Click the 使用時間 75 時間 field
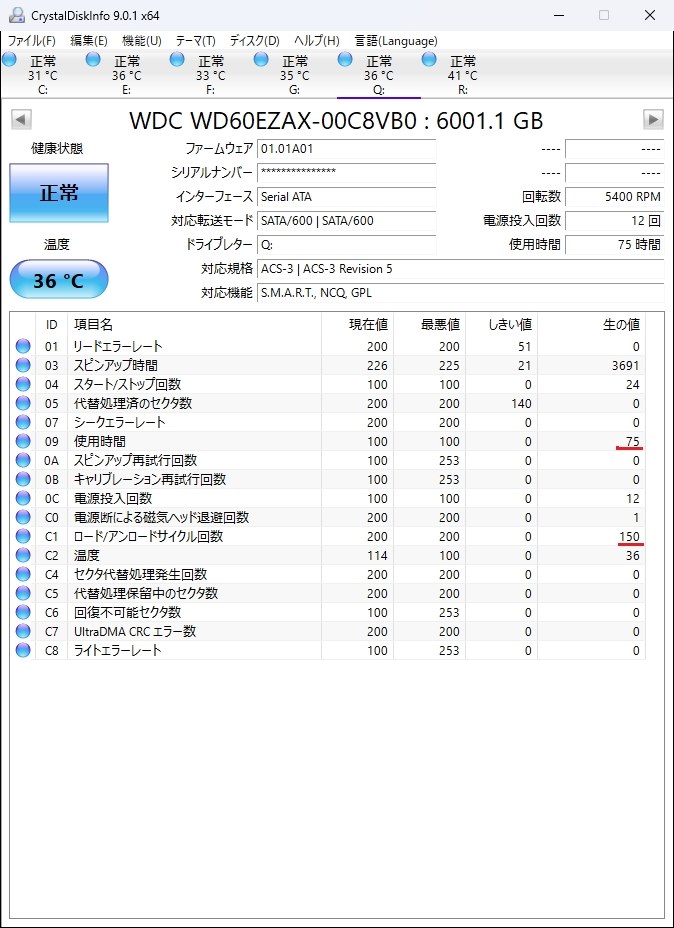This screenshot has height=928, width=674. tap(614, 244)
